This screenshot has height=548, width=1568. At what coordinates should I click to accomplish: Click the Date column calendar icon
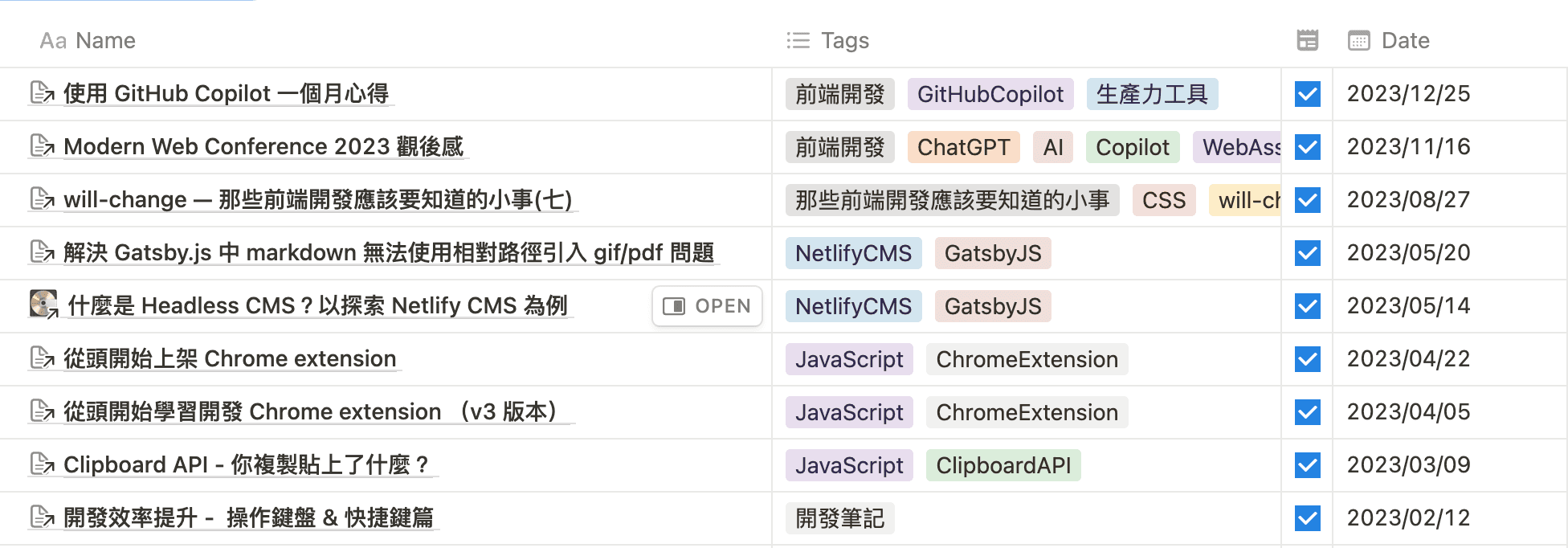[x=1358, y=40]
